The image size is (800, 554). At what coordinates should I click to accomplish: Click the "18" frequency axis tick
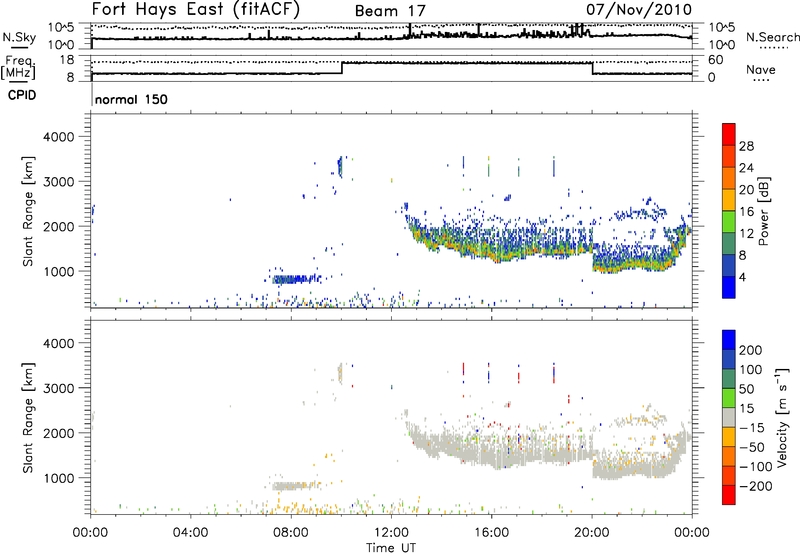tap(66, 60)
